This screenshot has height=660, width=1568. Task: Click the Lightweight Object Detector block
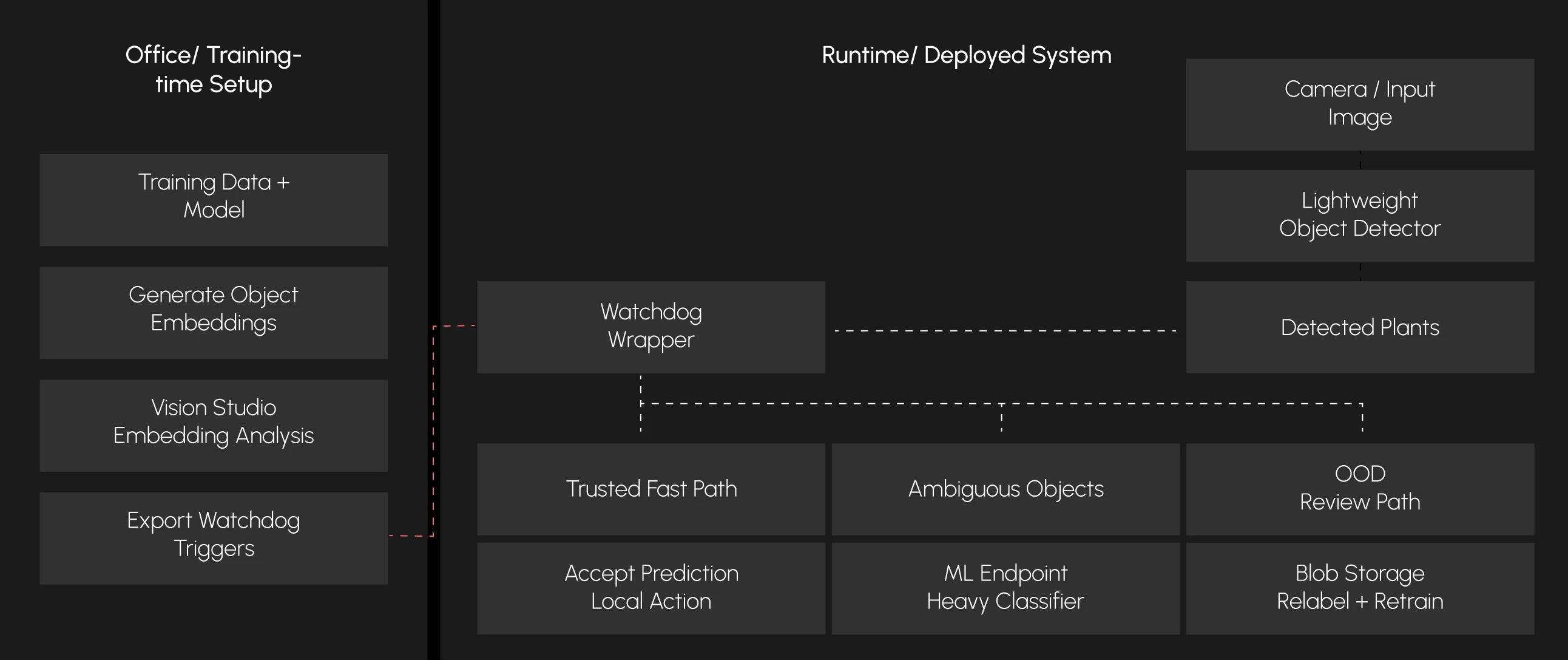[x=1360, y=216]
